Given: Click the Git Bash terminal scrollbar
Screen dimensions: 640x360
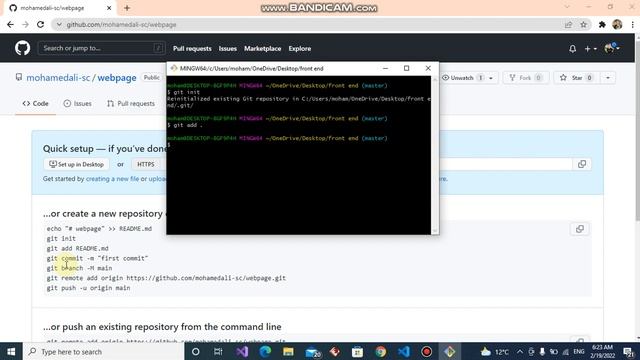Looking at the screenshot, I should 435,155.
